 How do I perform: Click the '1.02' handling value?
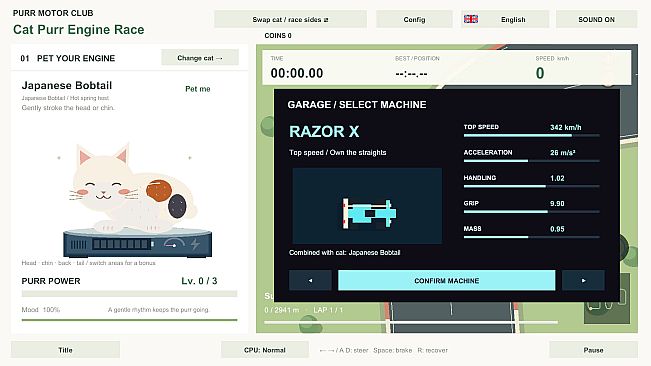click(557, 178)
